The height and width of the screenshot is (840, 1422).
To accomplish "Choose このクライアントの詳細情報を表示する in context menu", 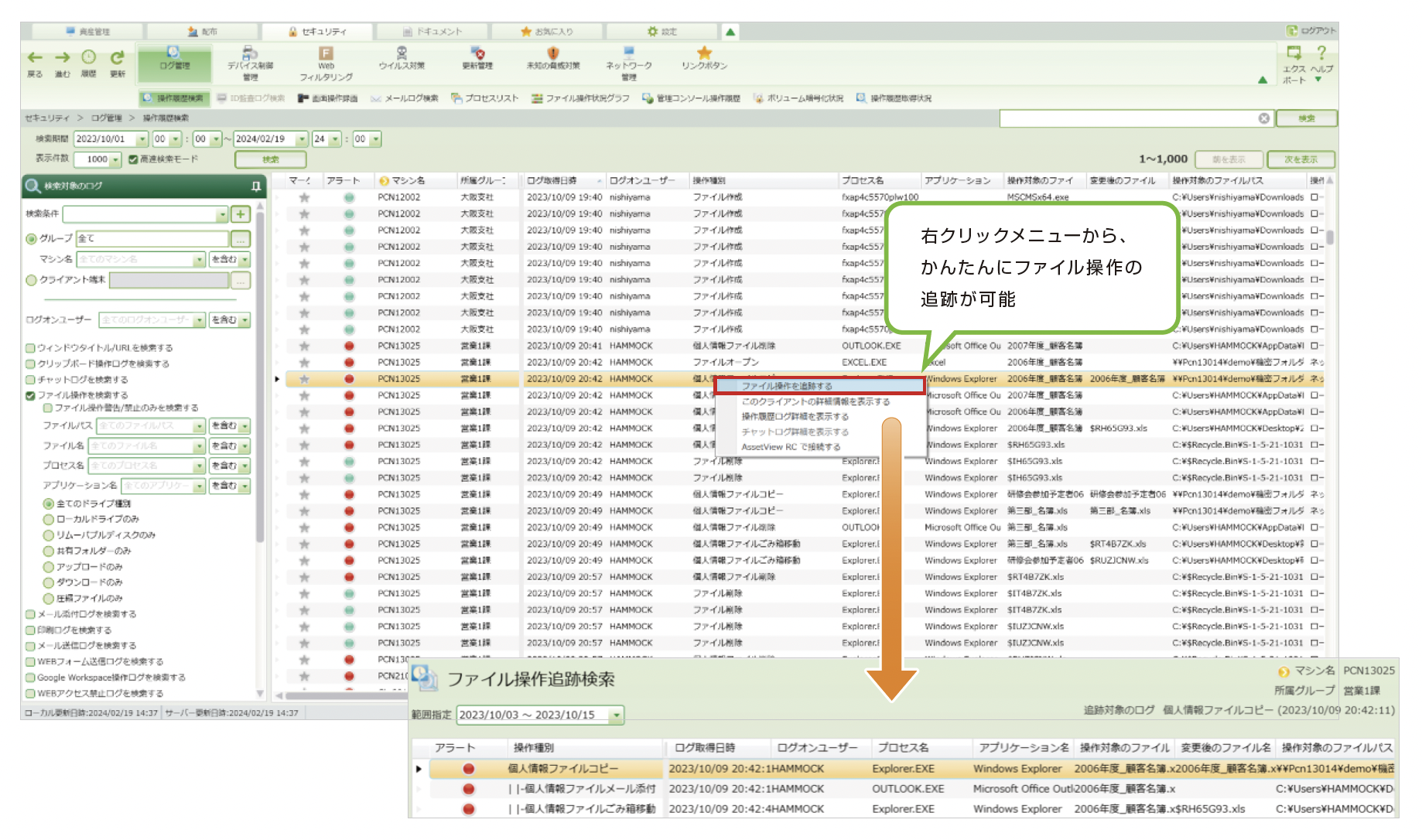I will [815, 401].
